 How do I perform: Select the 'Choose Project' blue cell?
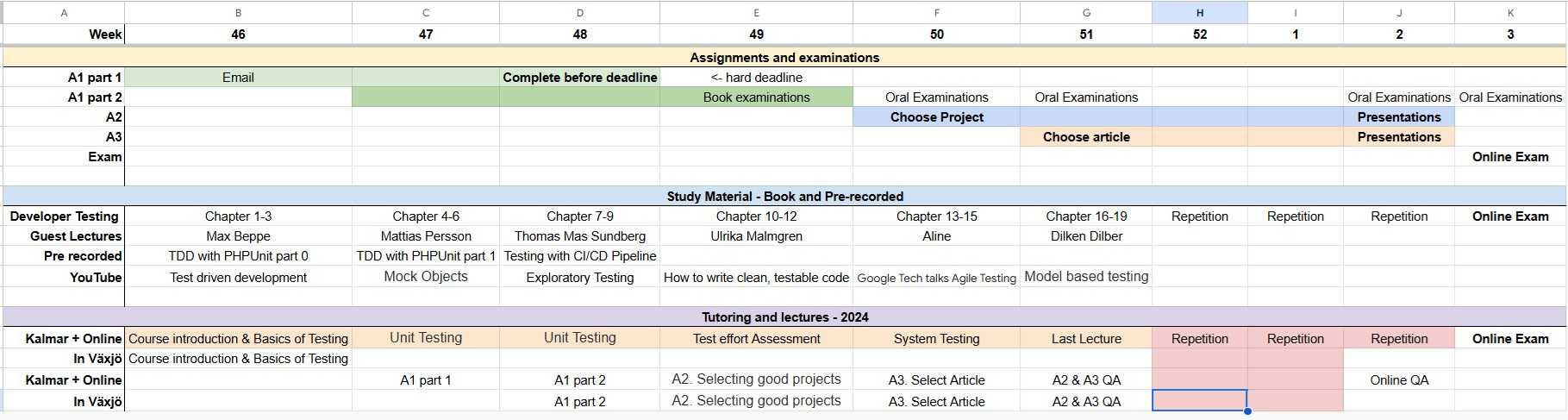pos(936,117)
